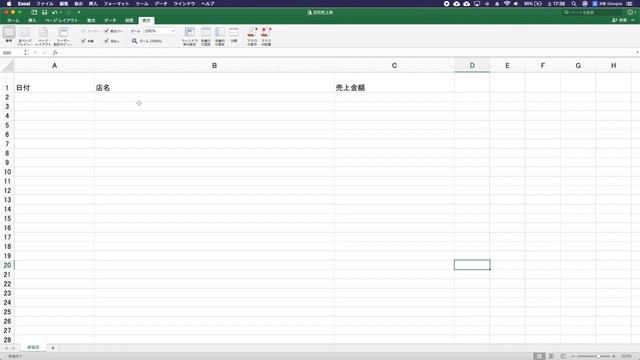Click Page Break view icon in status bar

click(x=563, y=356)
